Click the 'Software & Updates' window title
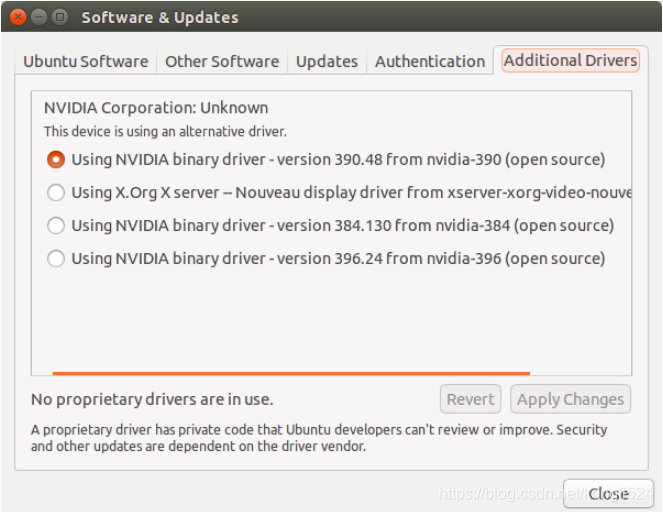Viewport: 663px width, 512px height. pyautogui.click(x=160, y=18)
